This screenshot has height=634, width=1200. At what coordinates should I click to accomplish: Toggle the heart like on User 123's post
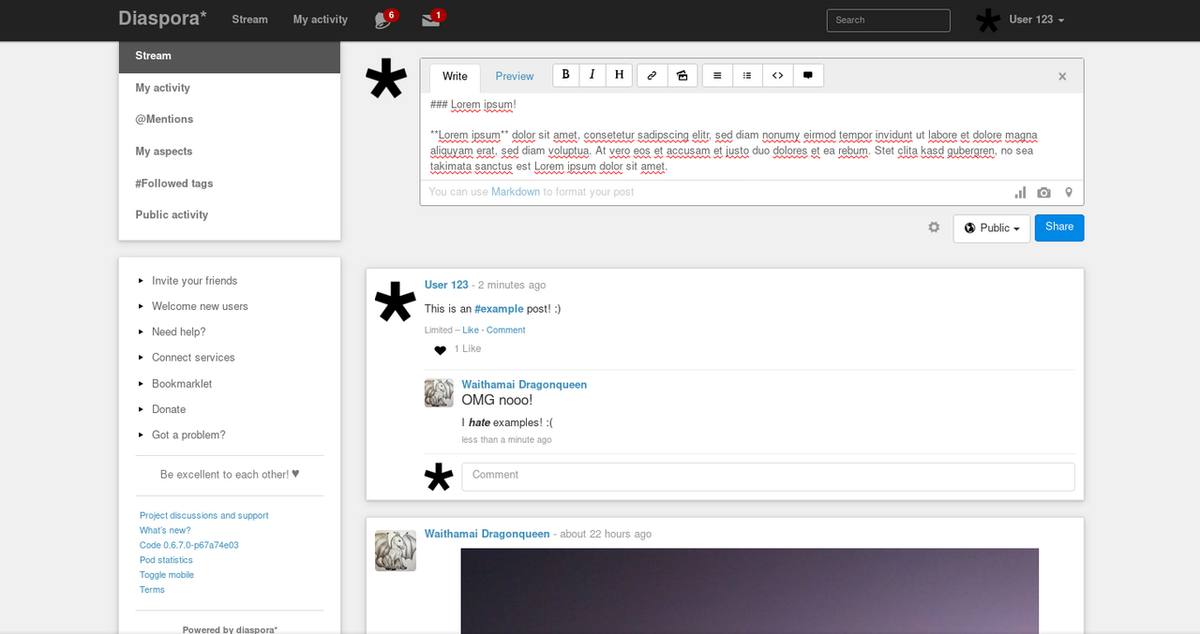(x=440, y=349)
